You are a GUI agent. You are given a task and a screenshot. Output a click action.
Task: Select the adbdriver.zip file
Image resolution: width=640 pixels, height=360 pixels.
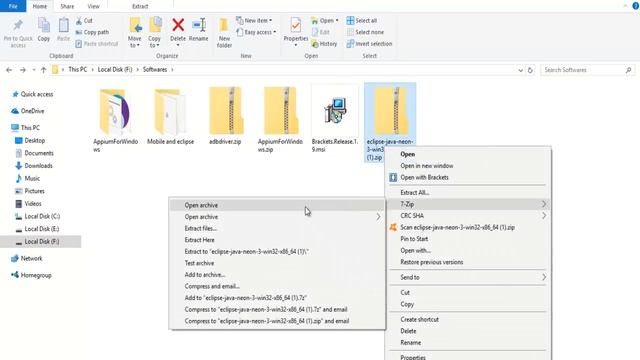(x=225, y=116)
